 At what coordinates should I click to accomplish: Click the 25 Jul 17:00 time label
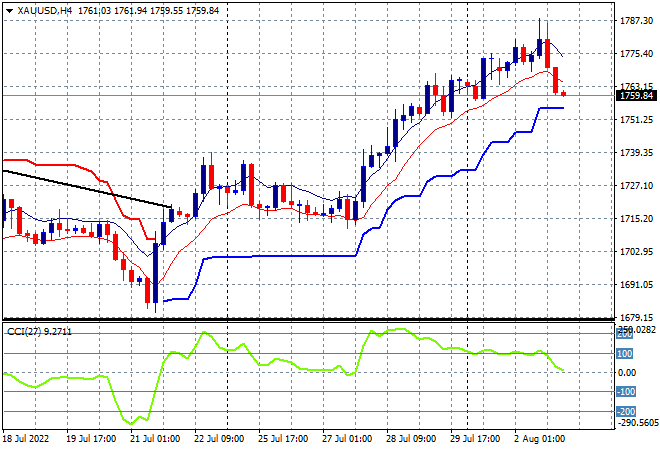click(283, 439)
